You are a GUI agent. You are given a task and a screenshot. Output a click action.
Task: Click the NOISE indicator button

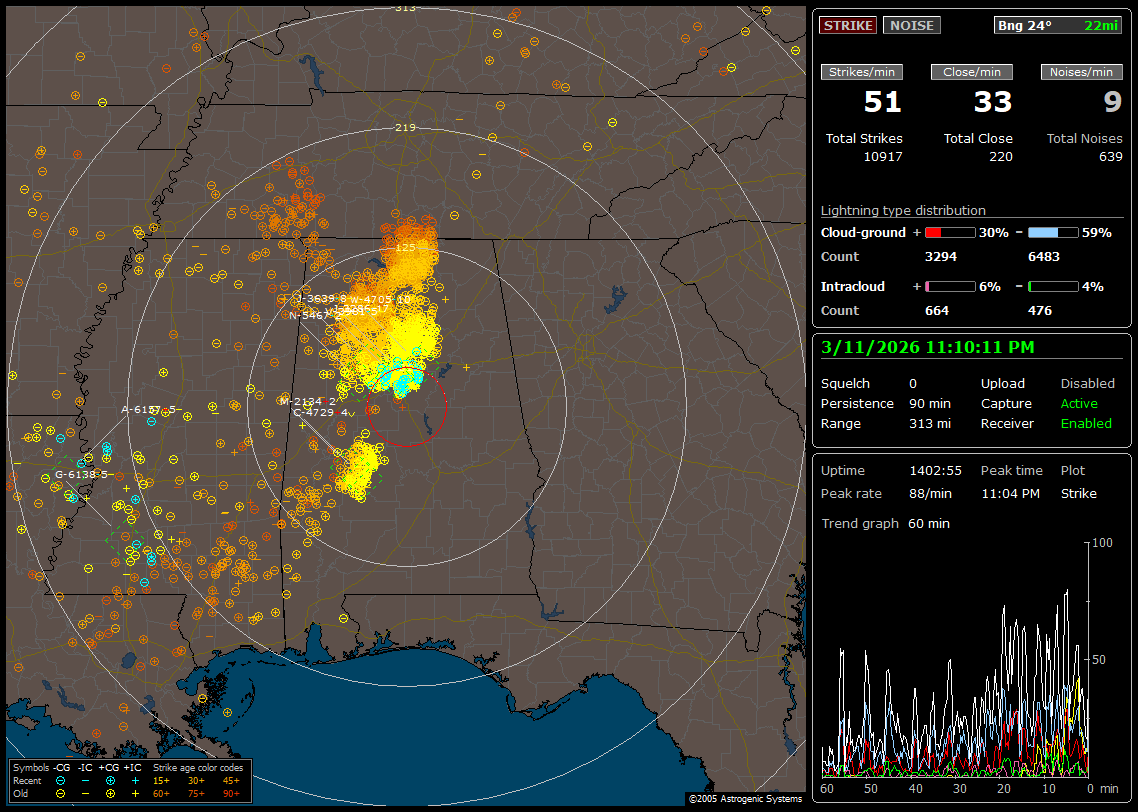tap(911, 25)
